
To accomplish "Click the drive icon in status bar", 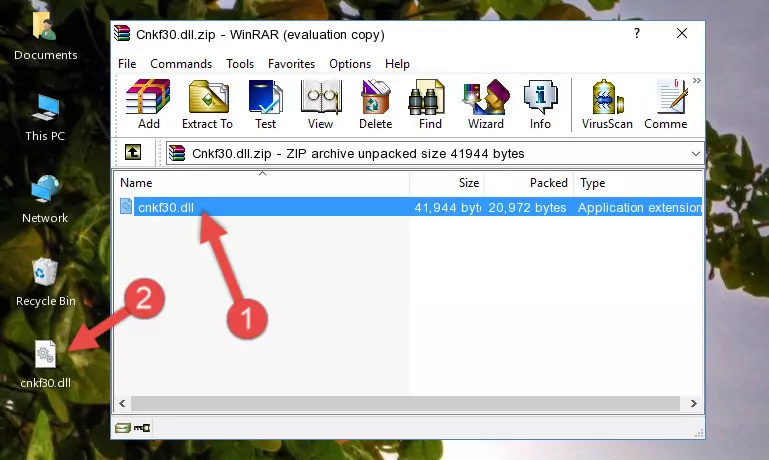I will click(123, 428).
